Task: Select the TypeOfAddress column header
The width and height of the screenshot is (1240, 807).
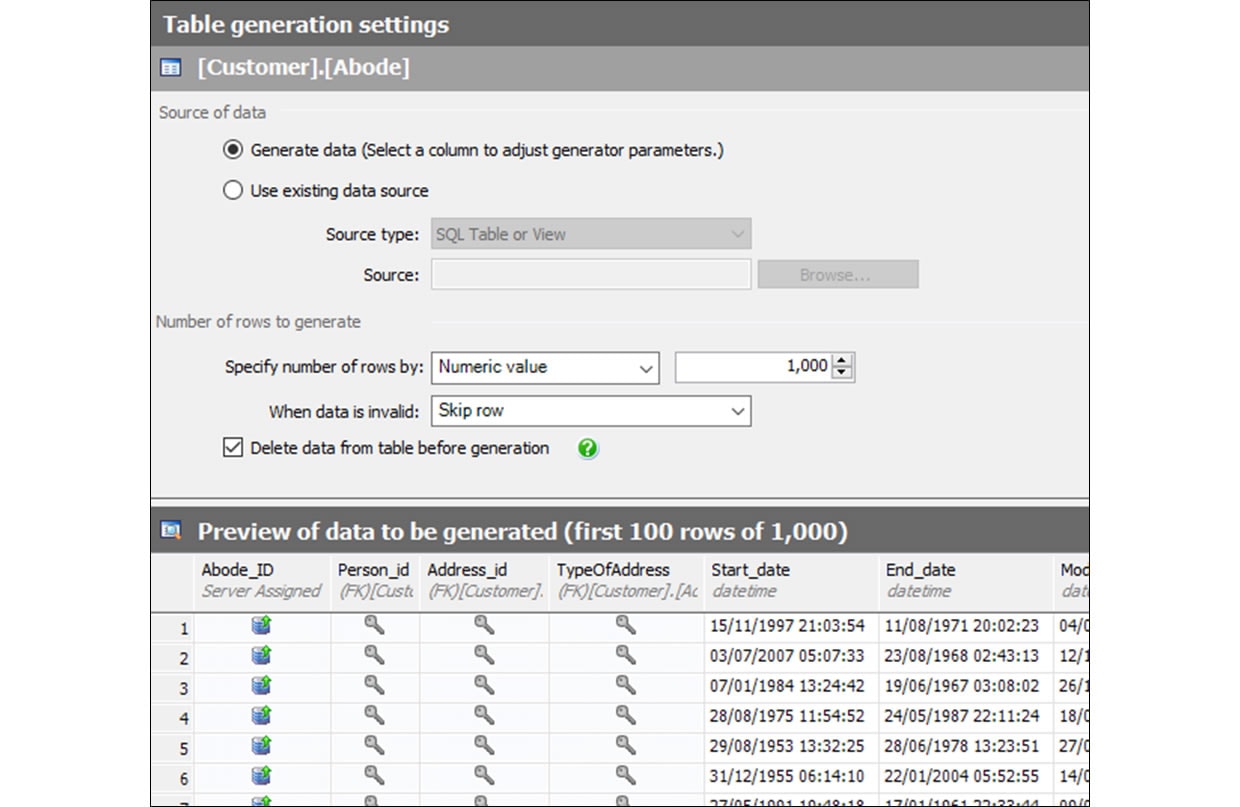Action: coord(626,580)
